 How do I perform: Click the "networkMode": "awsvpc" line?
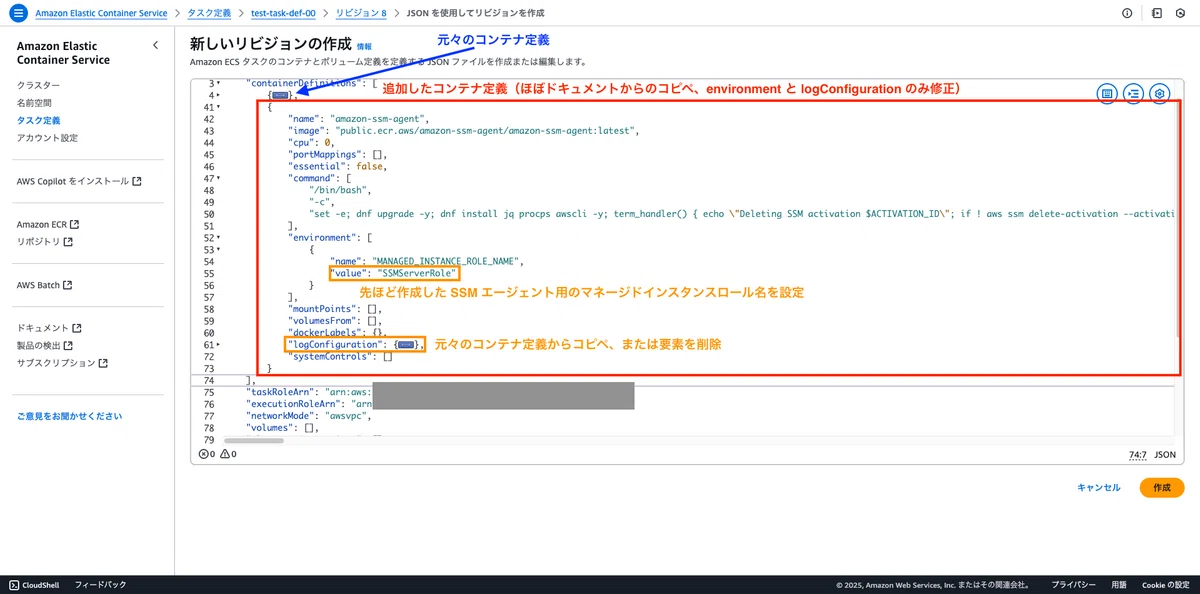point(307,416)
